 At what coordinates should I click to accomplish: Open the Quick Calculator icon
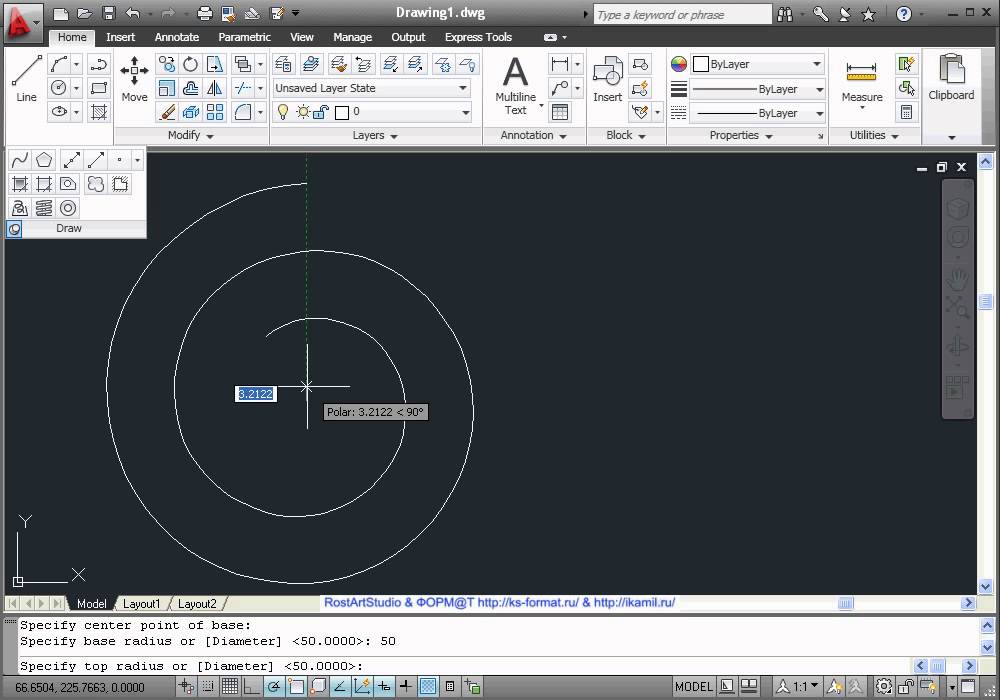[x=906, y=112]
